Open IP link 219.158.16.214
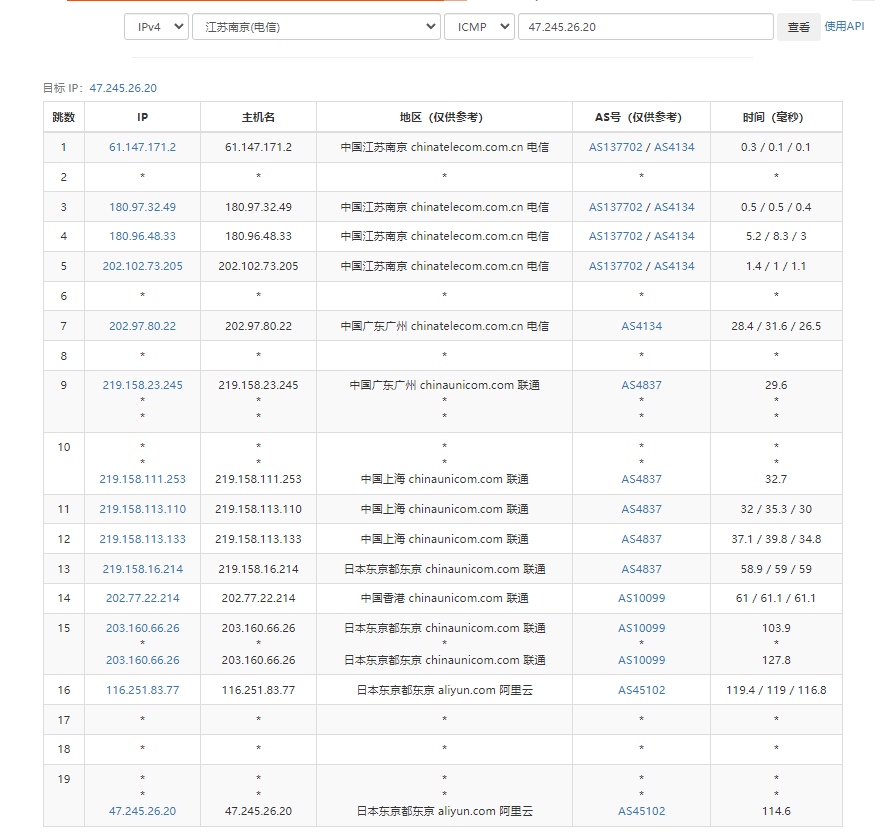 [142, 569]
